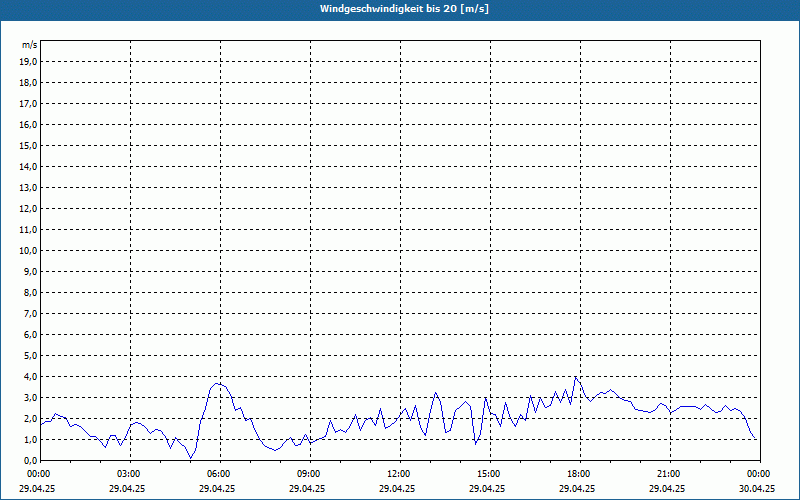
Task: Pick the '8,0' y-axis label
Action: pyautogui.click(x=32, y=292)
